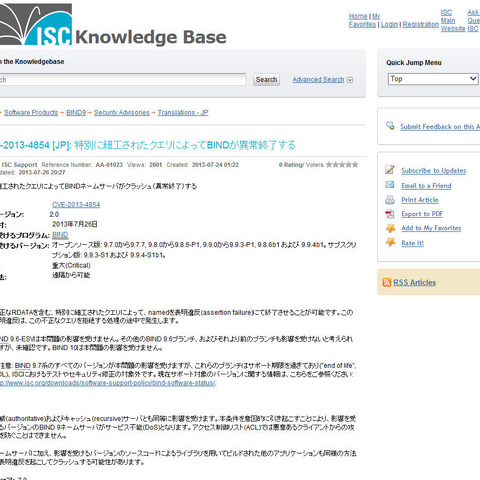Open the Registration header link
The image size is (480, 480).
421,24
